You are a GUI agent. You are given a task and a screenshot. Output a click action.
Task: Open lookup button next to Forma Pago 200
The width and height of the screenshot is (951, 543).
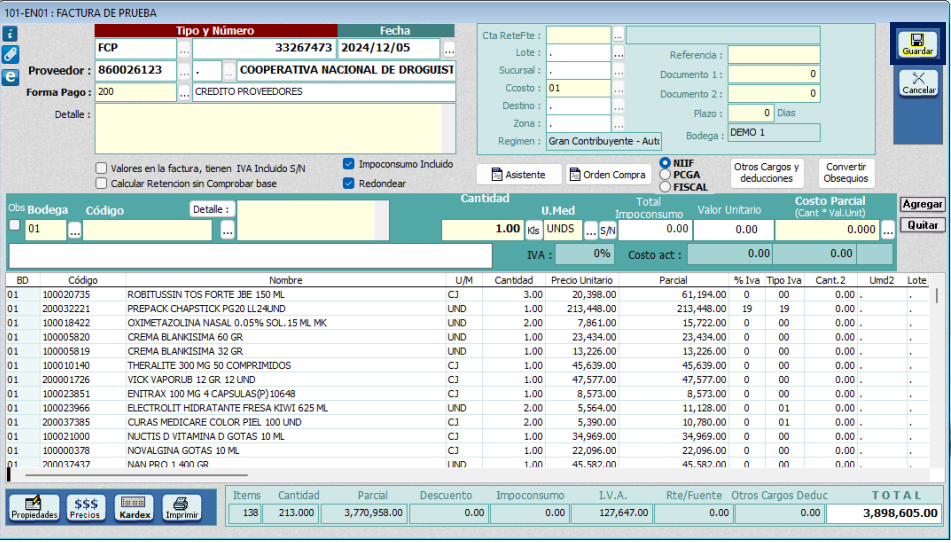click(184, 93)
